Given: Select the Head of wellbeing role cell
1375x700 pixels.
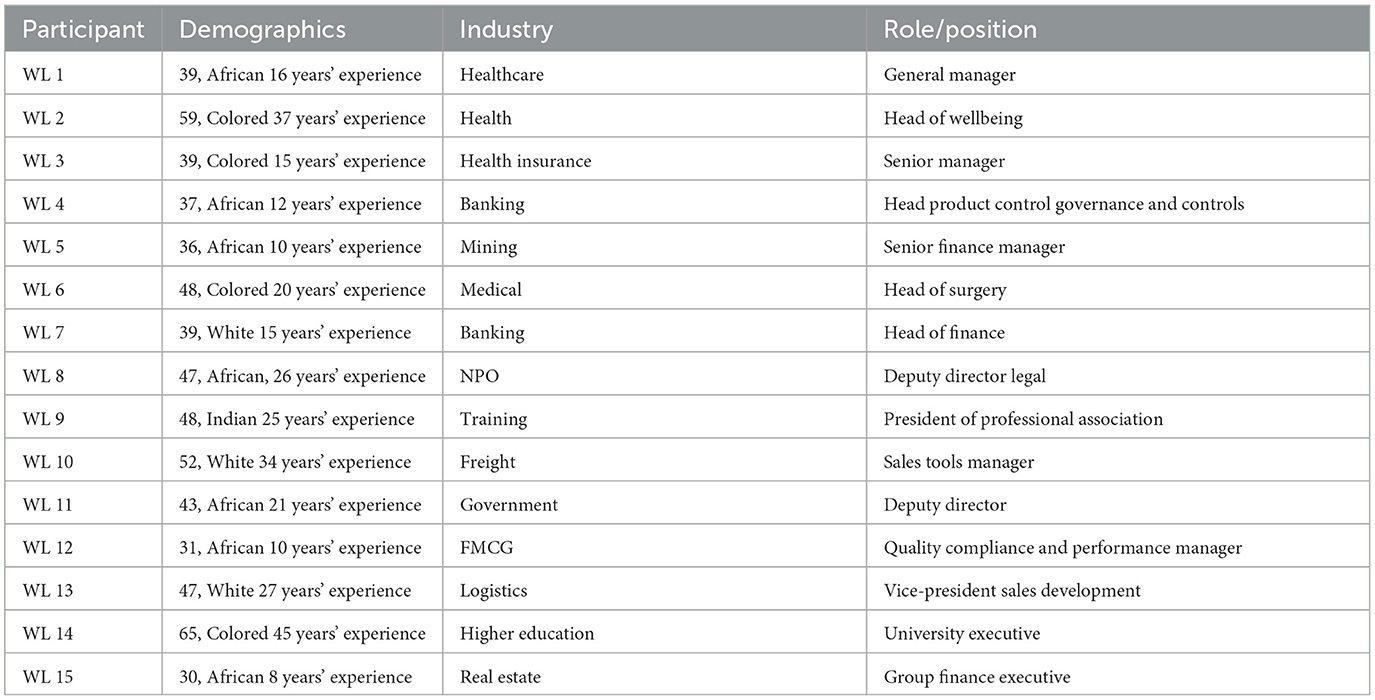Looking at the screenshot, I should point(953,118).
